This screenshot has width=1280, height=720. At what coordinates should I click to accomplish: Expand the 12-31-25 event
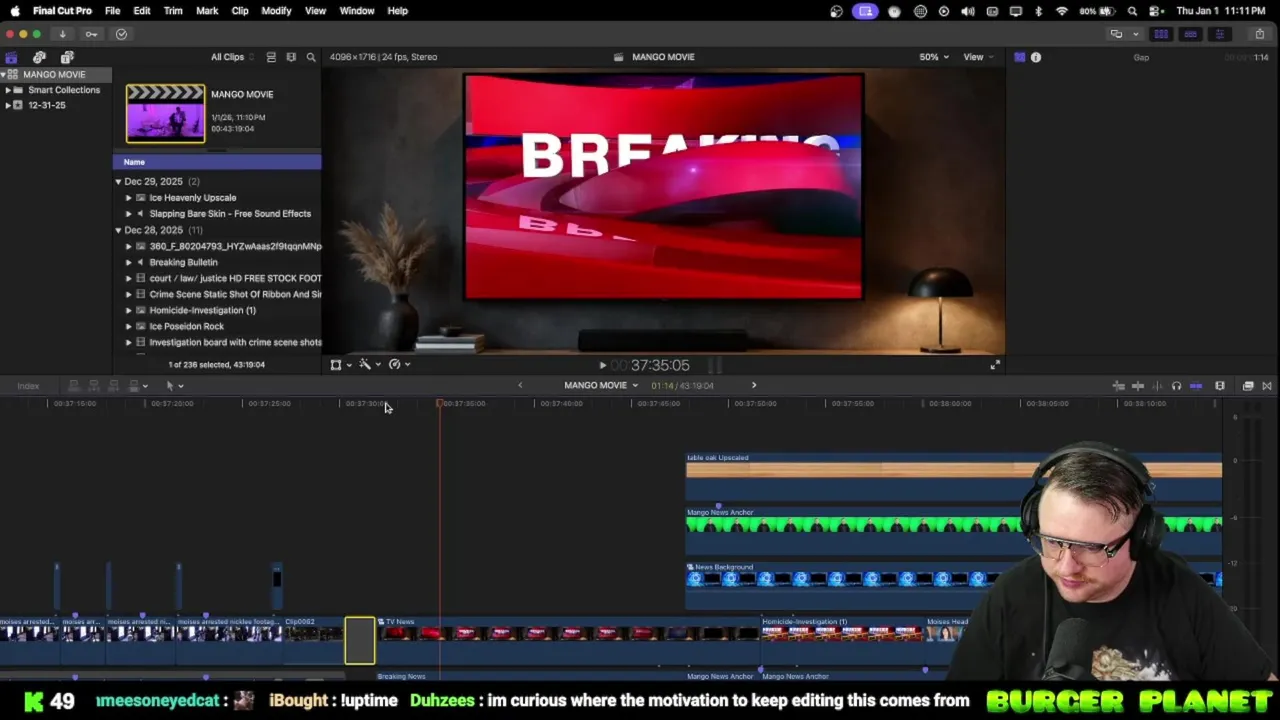(8, 105)
